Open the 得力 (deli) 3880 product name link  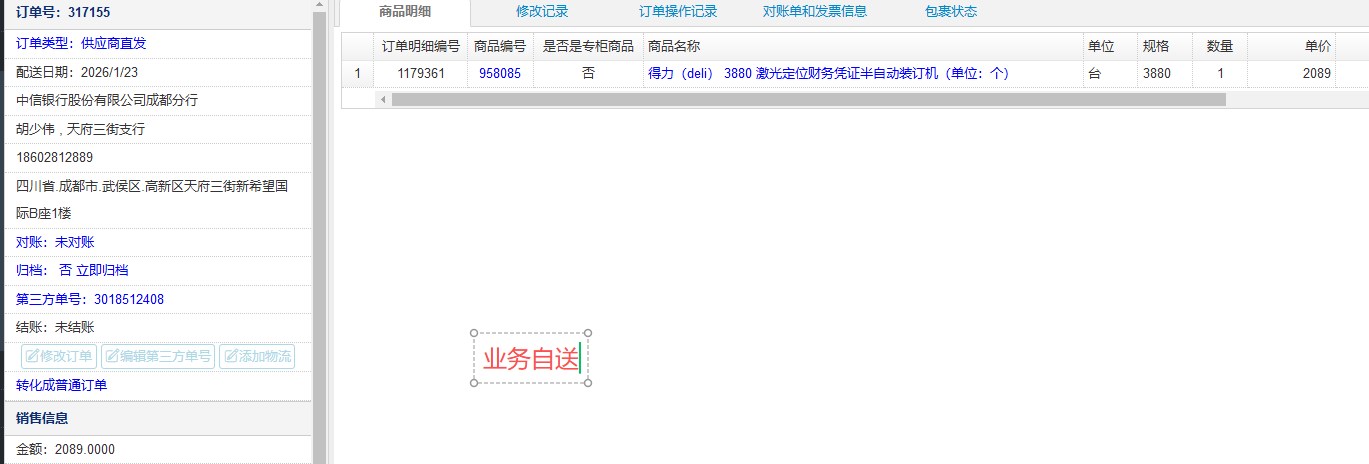(x=829, y=73)
